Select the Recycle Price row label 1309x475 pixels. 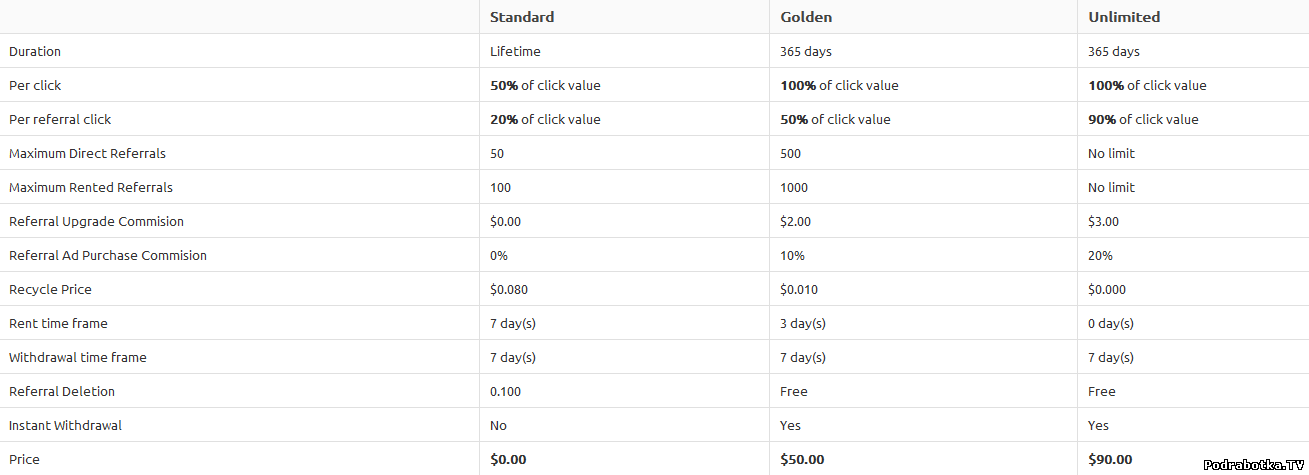(x=50, y=289)
